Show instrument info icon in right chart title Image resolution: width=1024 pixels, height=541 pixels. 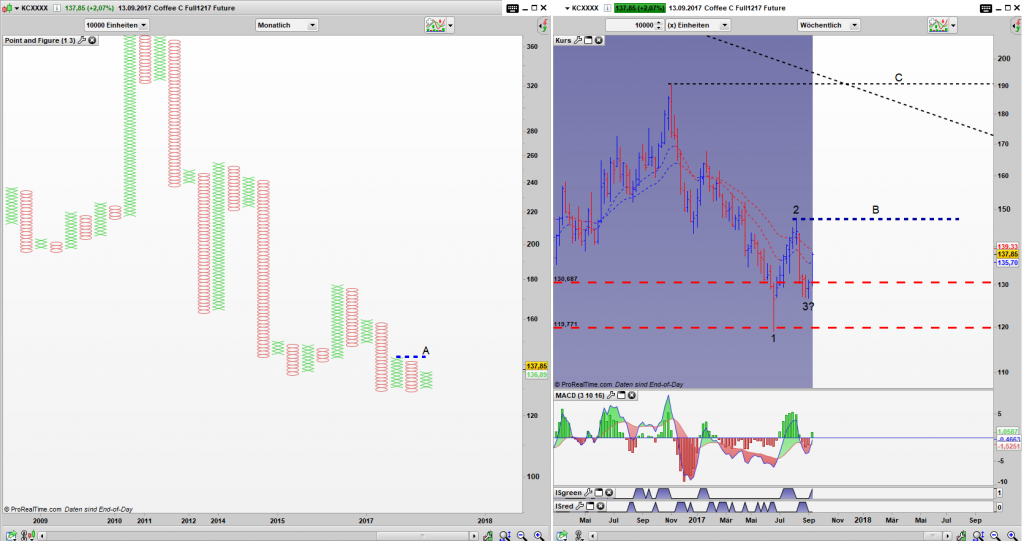click(607, 8)
